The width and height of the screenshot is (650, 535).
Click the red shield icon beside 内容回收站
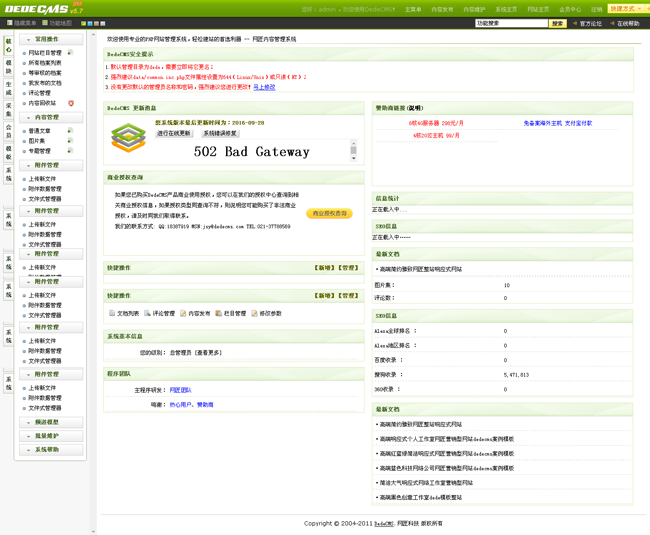coord(71,103)
